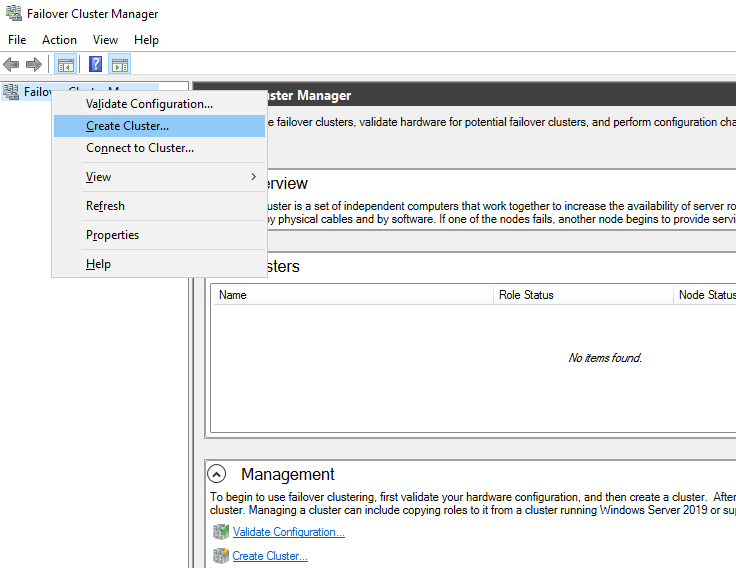Open the View menu in menu bar
The image size is (736, 568).
(x=105, y=40)
